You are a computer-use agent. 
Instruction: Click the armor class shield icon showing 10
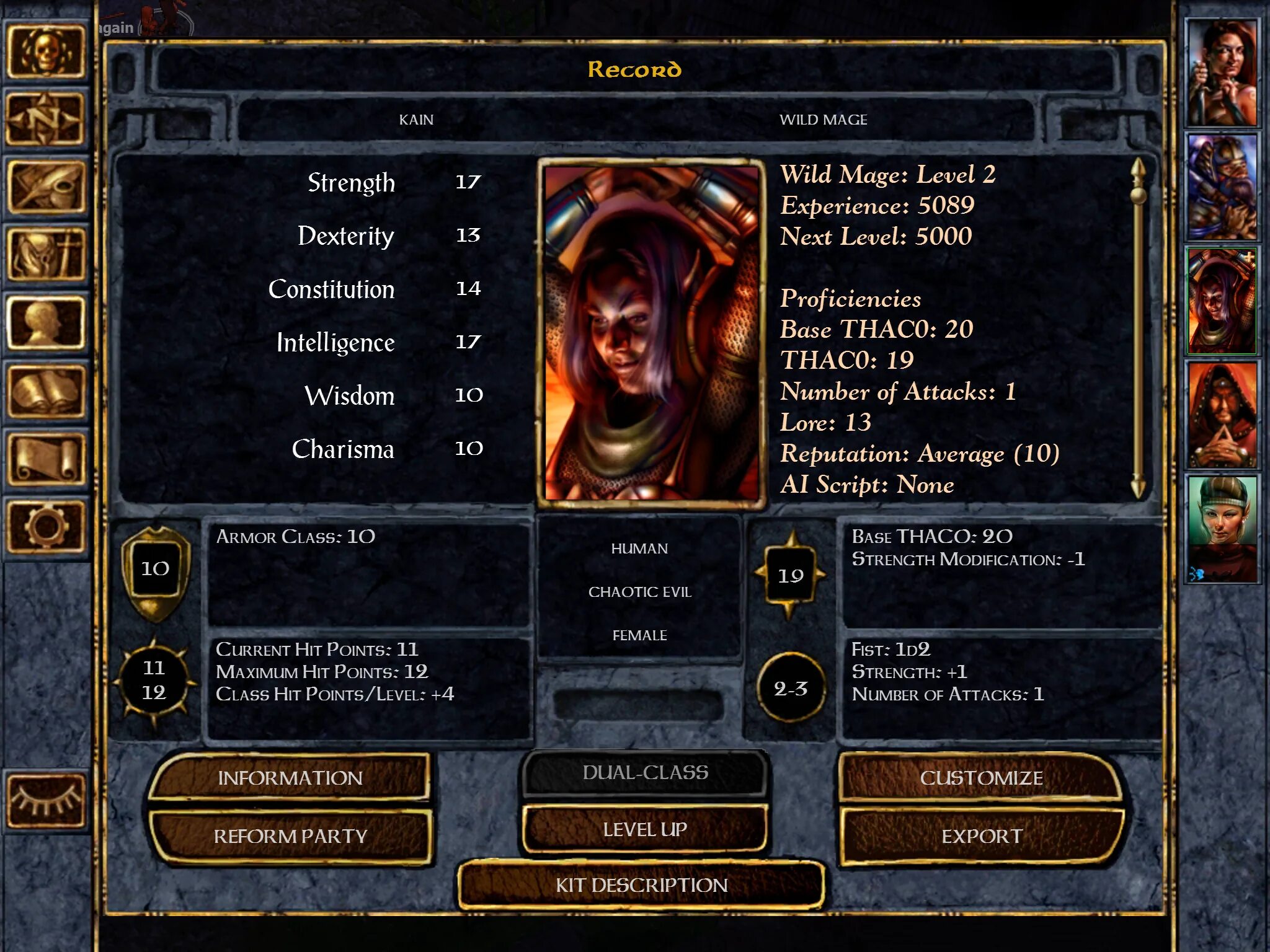pyautogui.click(x=155, y=570)
